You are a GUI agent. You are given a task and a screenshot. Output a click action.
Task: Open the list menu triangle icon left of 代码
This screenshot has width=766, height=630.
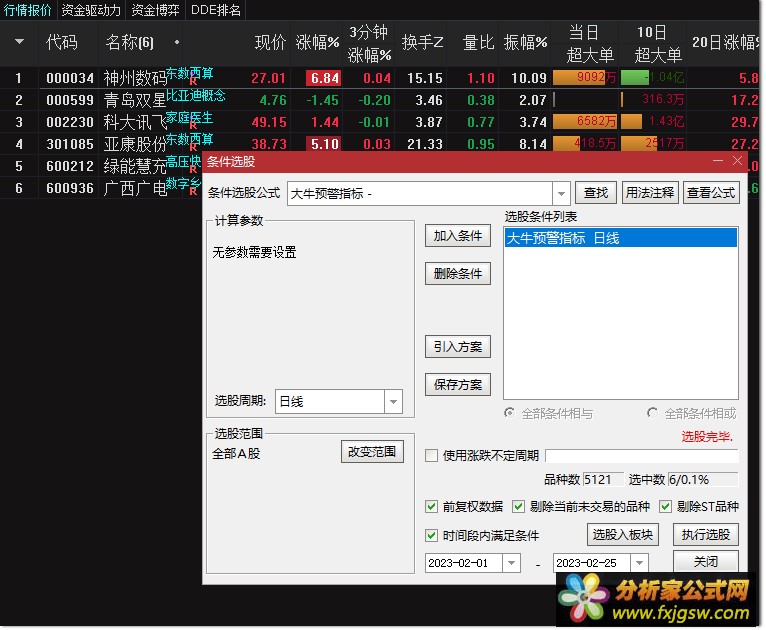(20, 42)
